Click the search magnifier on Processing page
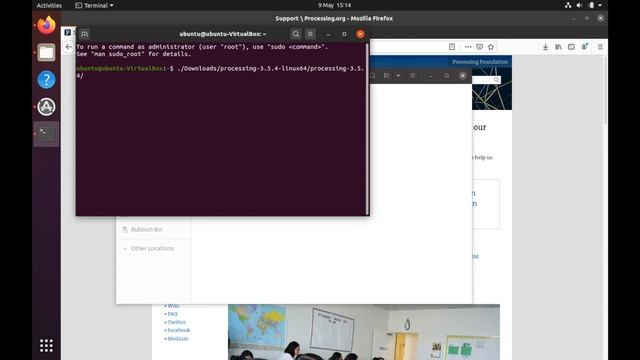Viewport: 640px width, 360px height. coord(496,80)
